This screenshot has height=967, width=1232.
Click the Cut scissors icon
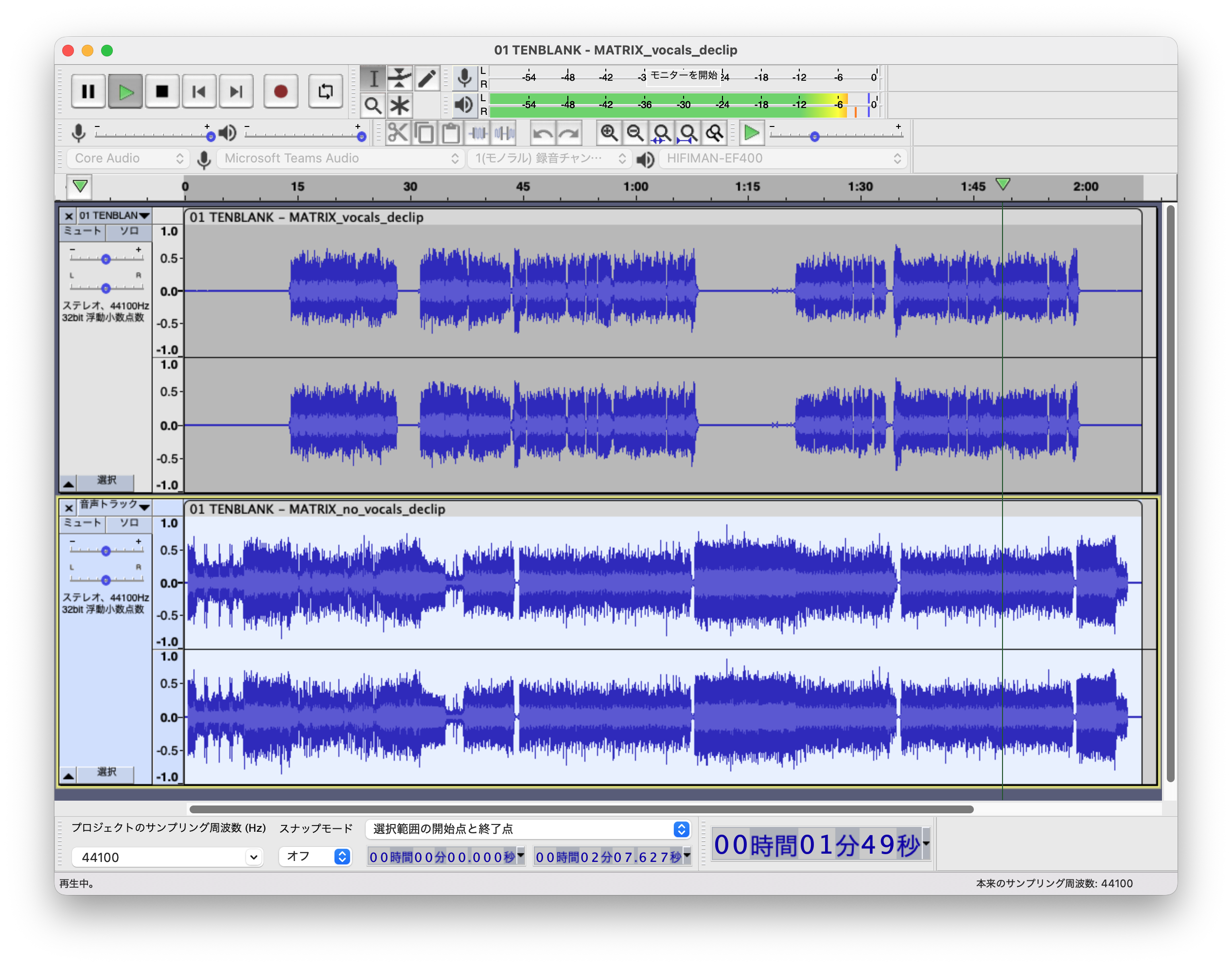pos(397,134)
